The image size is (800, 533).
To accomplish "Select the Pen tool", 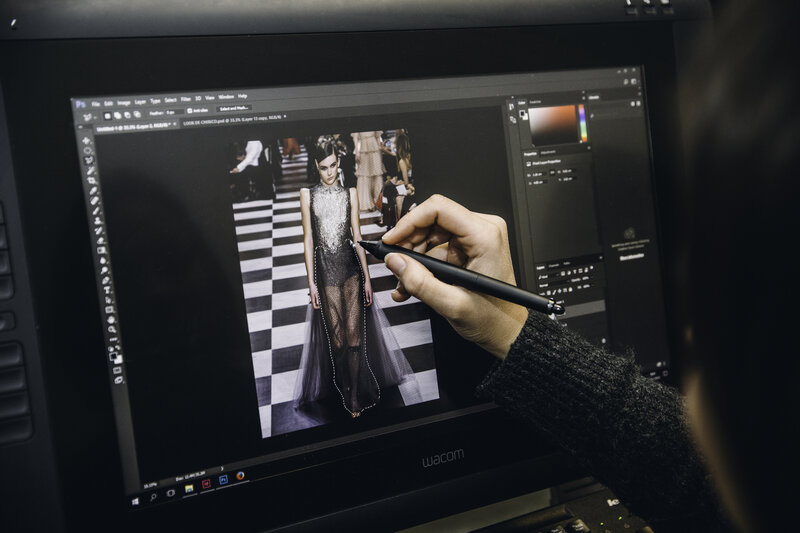I will tap(106, 281).
